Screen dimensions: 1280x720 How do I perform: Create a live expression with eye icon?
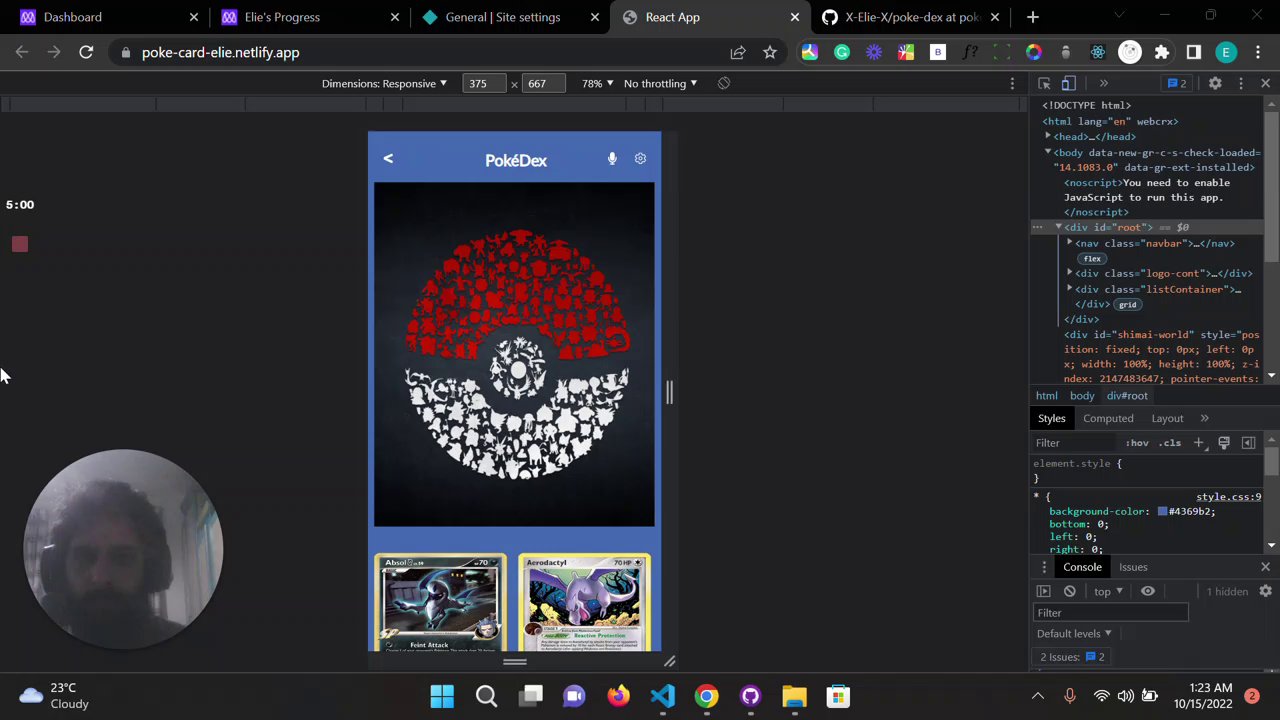coord(1148,591)
